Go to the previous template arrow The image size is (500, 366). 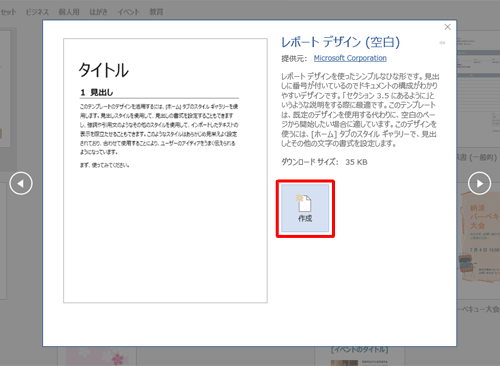click(x=21, y=183)
